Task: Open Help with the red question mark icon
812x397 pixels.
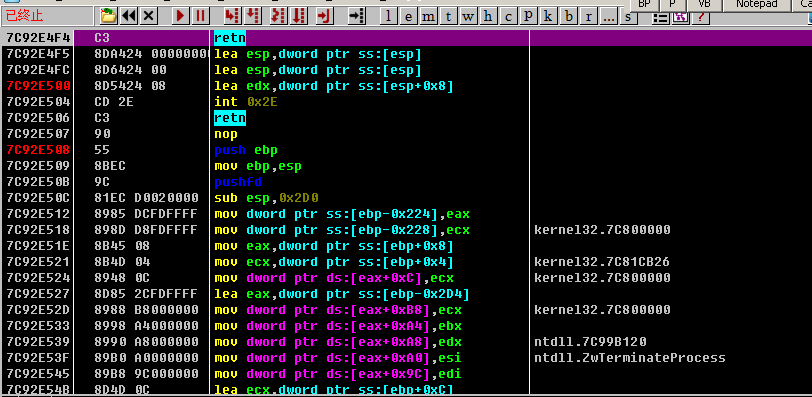Action: click(x=700, y=17)
